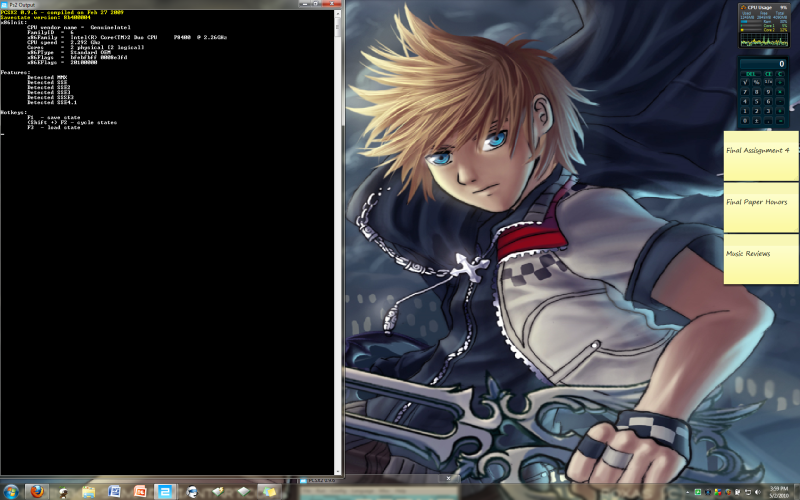Open the Action Center flag tray icon
Screen dimensions: 800x500
[737, 492]
